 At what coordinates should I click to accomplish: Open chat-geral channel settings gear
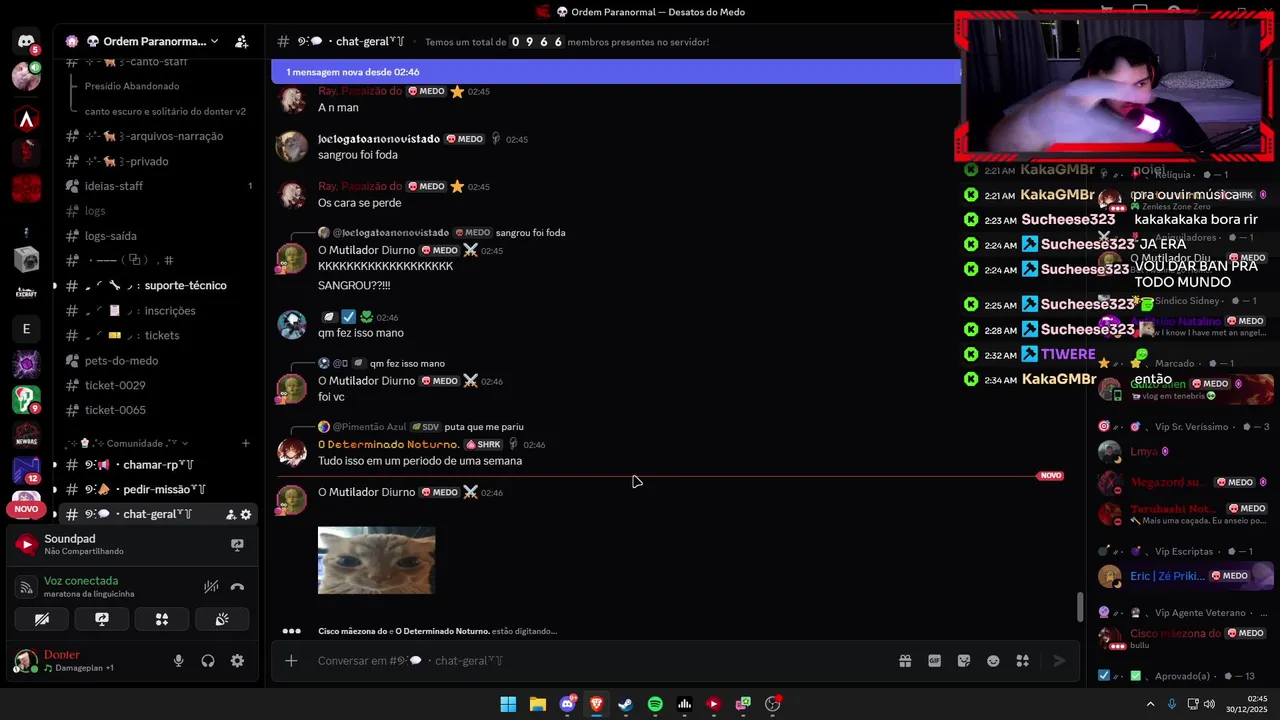click(x=246, y=514)
